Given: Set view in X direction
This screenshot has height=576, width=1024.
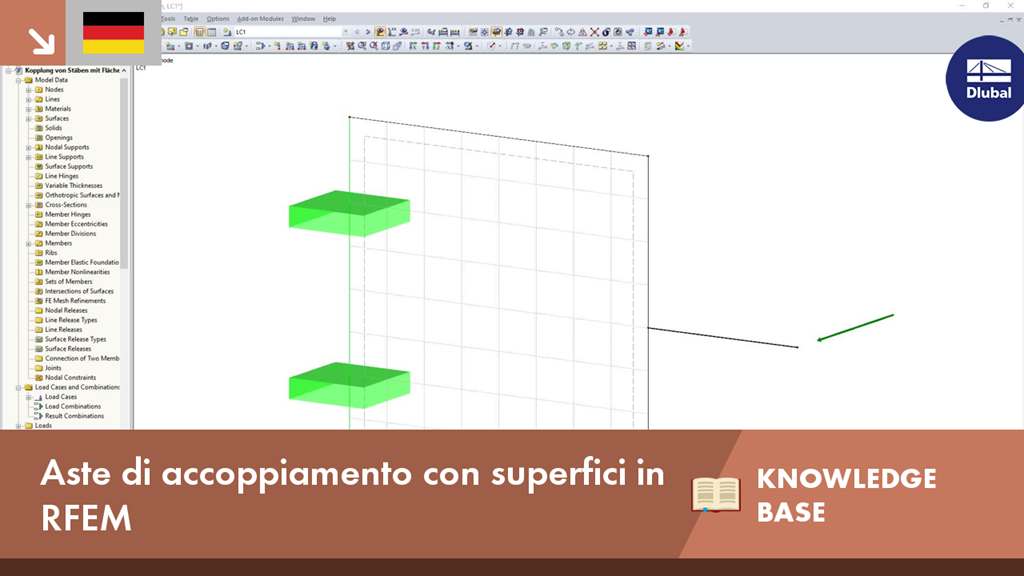Looking at the screenshot, I should (413, 46).
